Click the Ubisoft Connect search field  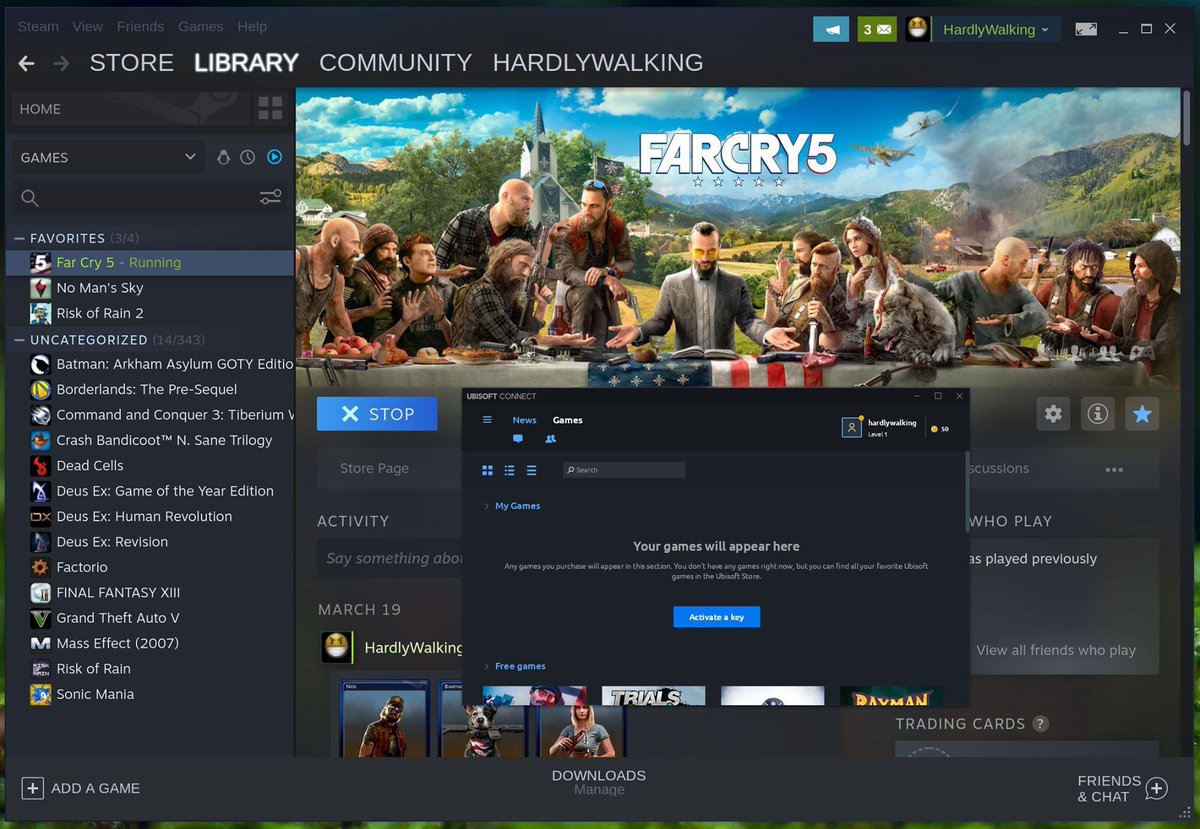624,470
